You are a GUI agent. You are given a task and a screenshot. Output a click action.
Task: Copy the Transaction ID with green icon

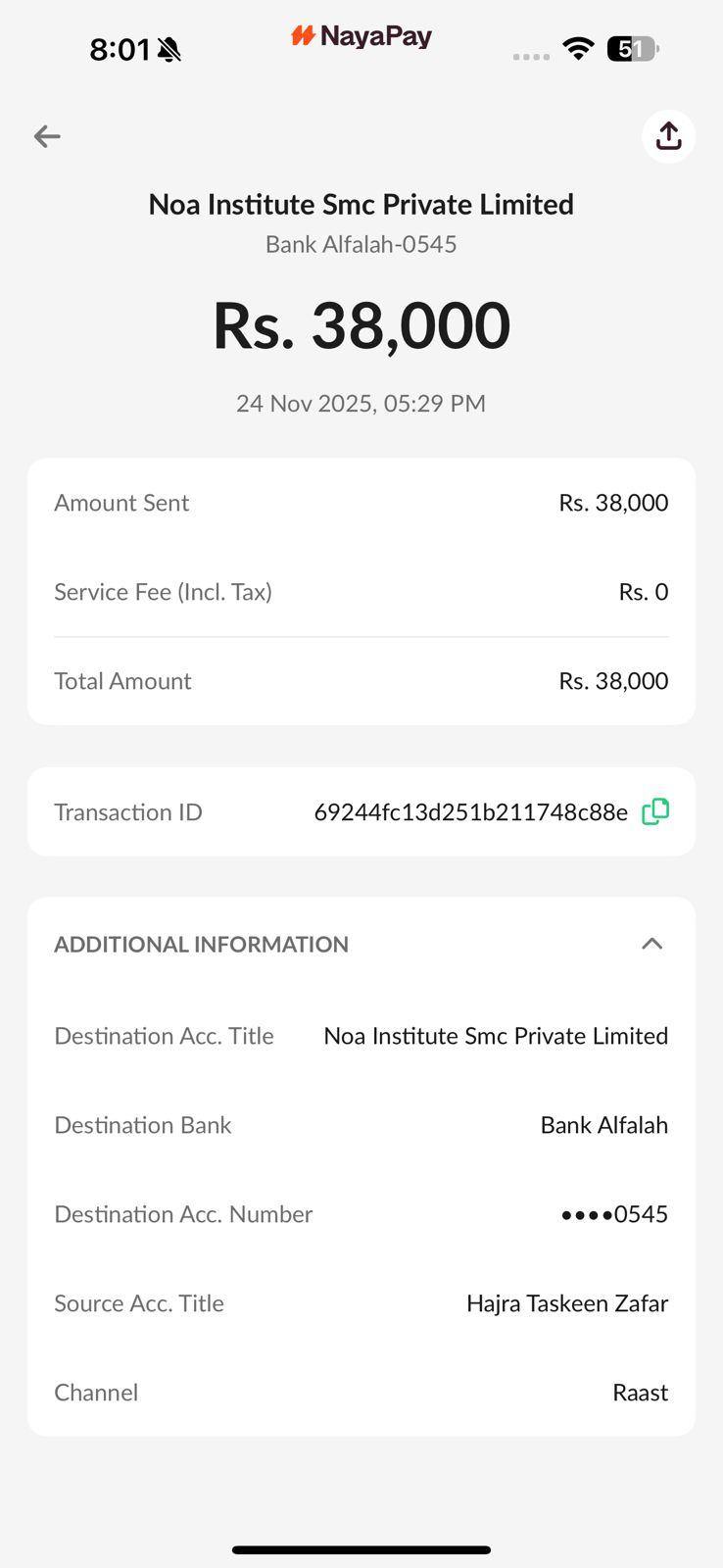tap(655, 811)
